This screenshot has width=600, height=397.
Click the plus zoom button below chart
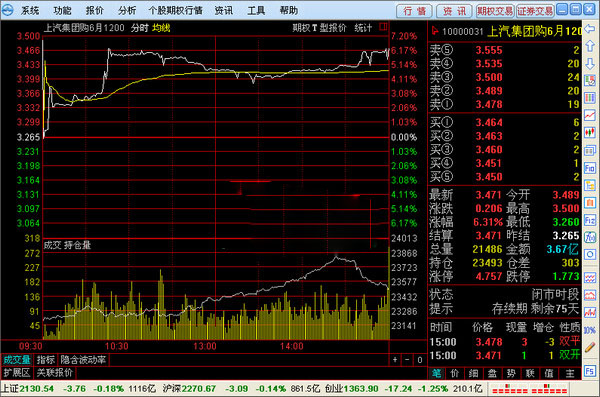[395, 360]
